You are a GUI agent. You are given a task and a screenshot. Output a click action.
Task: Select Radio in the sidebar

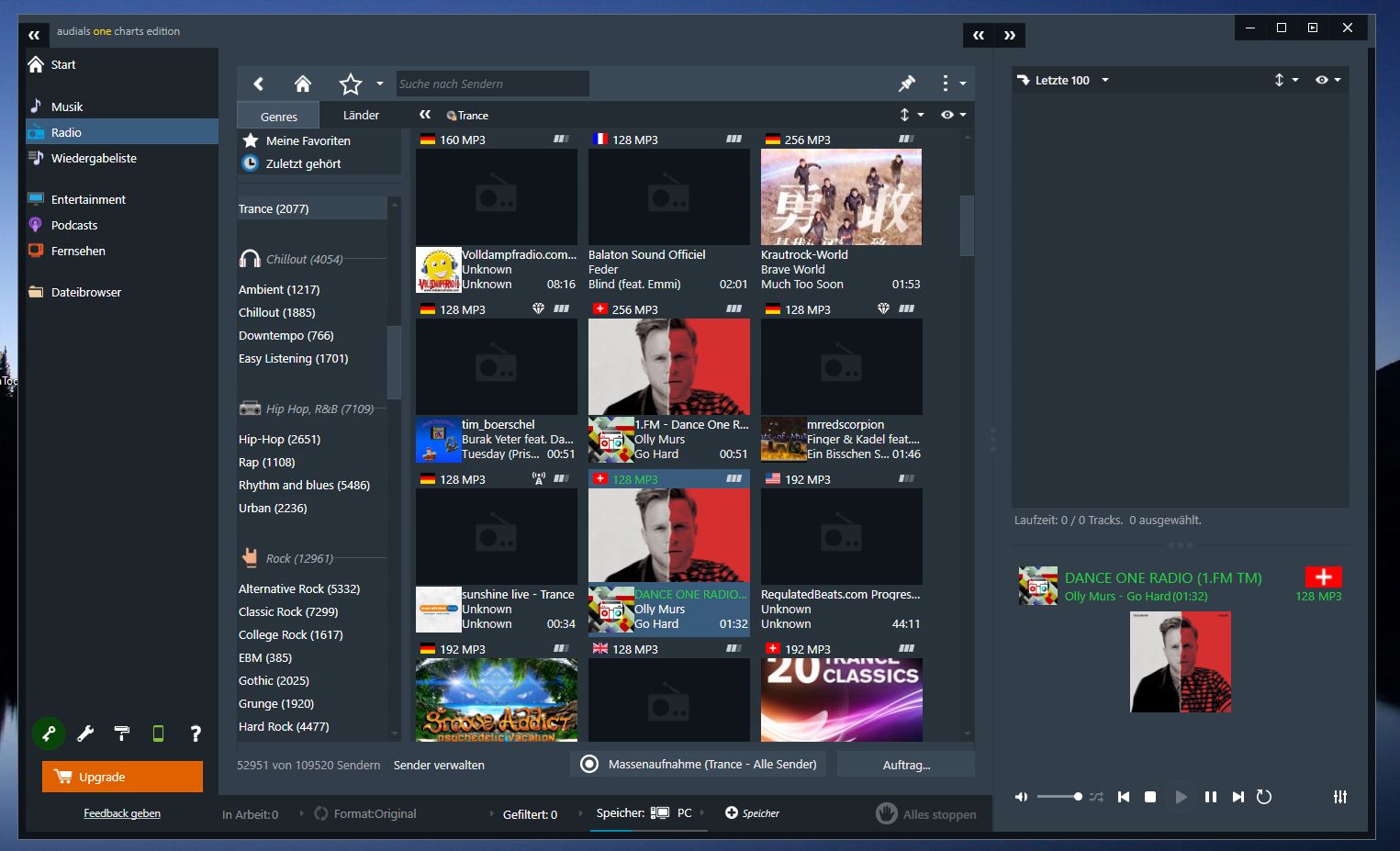[122, 132]
